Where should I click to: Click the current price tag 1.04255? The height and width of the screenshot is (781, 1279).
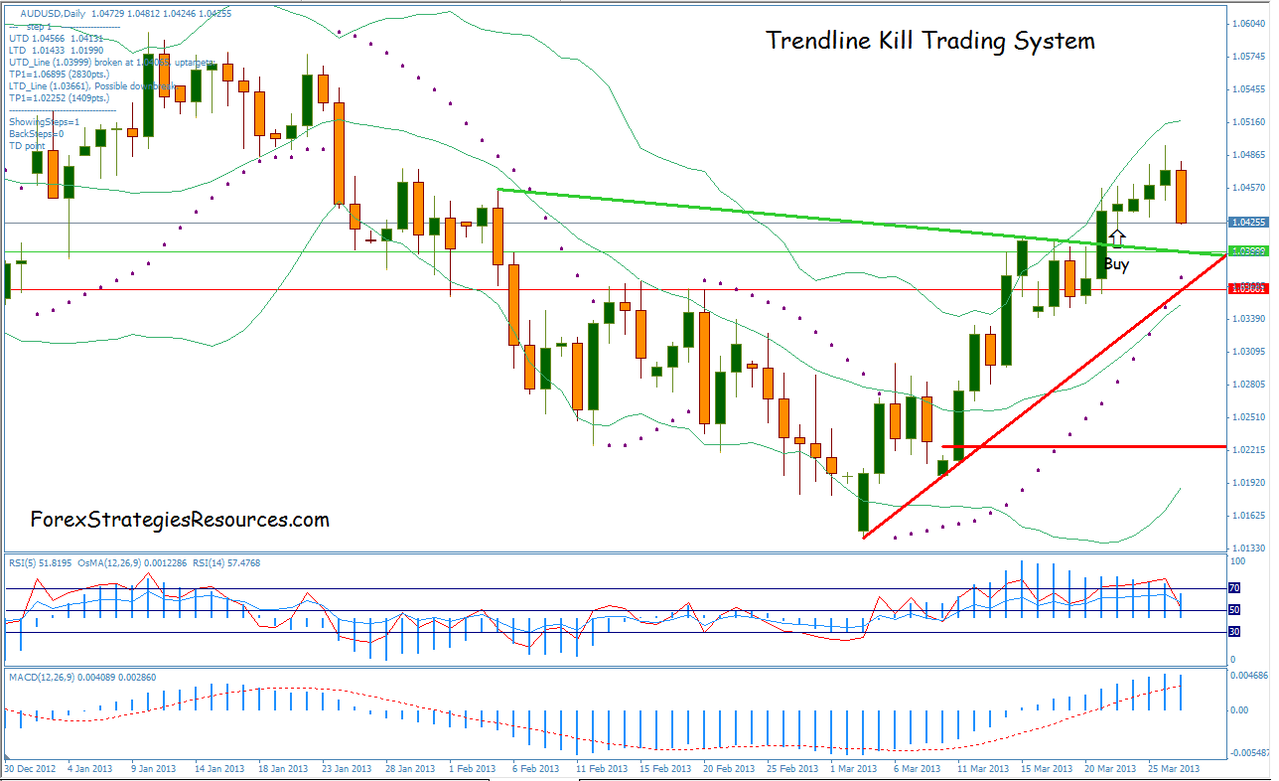click(1248, 222)
